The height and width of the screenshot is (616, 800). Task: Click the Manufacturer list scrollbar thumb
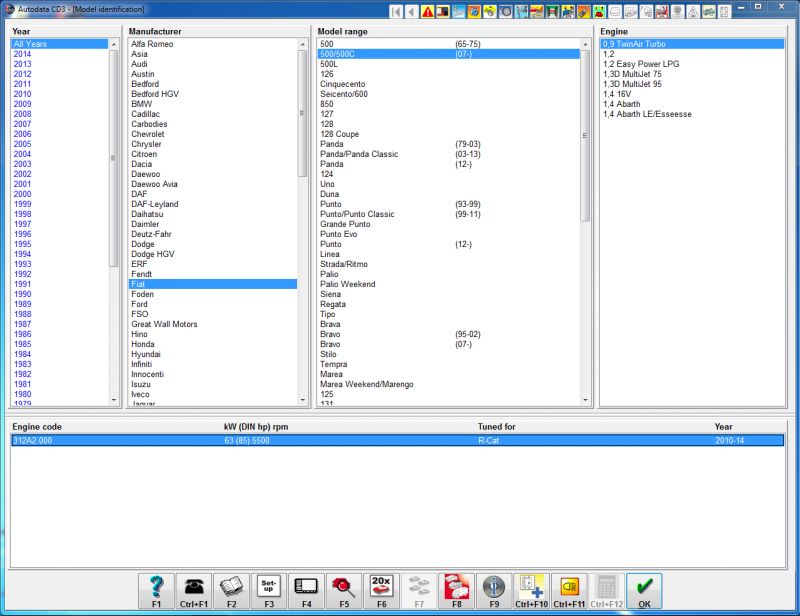(303, 113)
